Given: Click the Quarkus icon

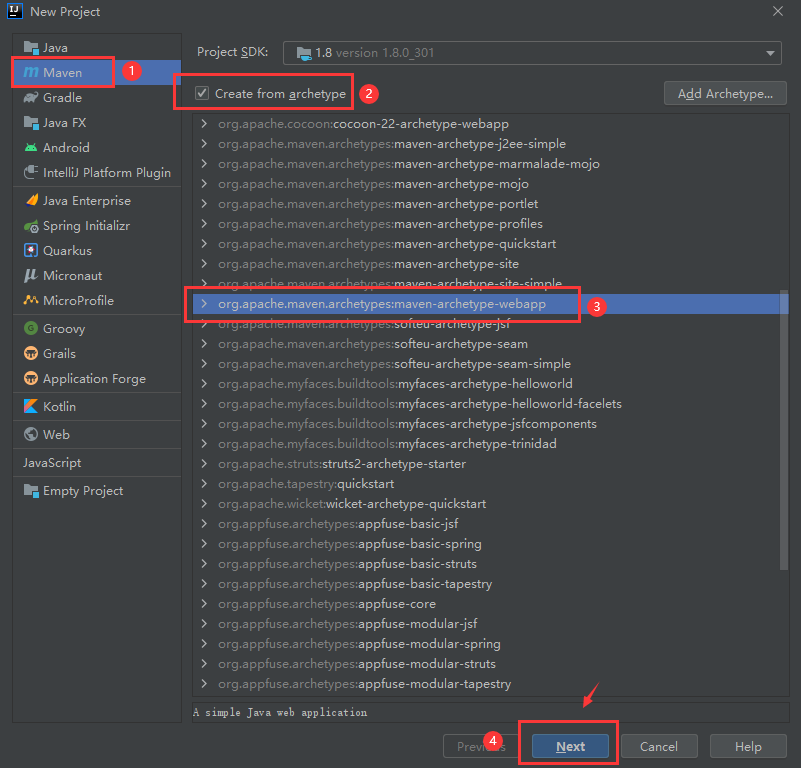Looking at the screenshot, I should [x=31, y=250].
